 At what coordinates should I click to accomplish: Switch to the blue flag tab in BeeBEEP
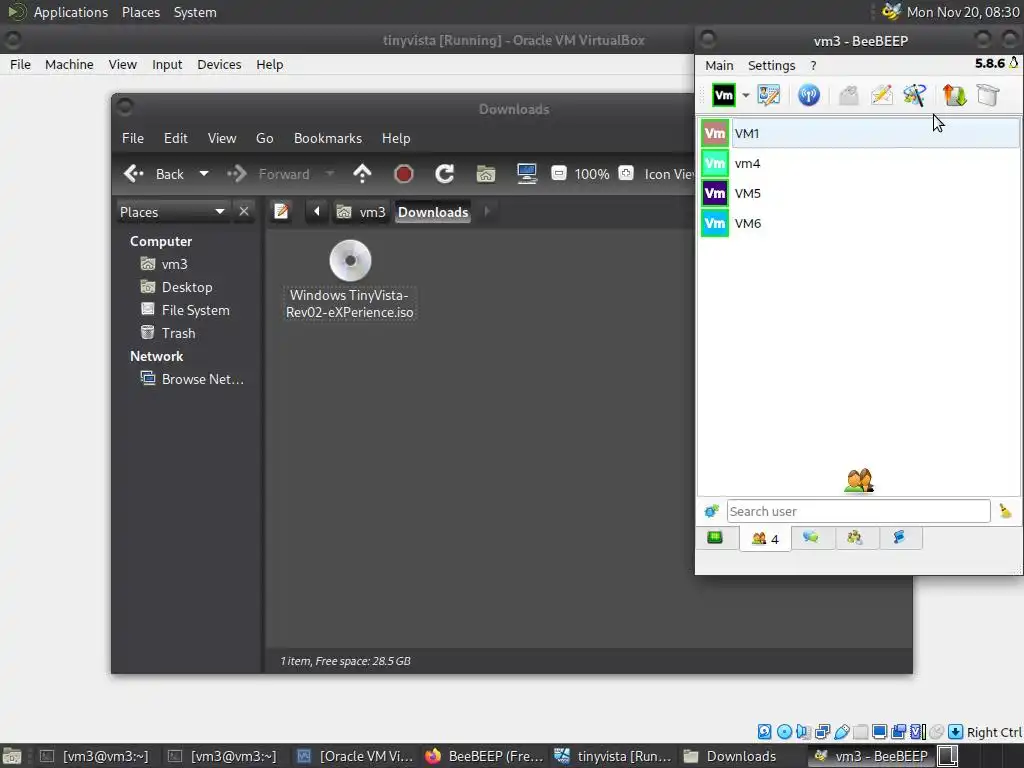click(899, 537)
